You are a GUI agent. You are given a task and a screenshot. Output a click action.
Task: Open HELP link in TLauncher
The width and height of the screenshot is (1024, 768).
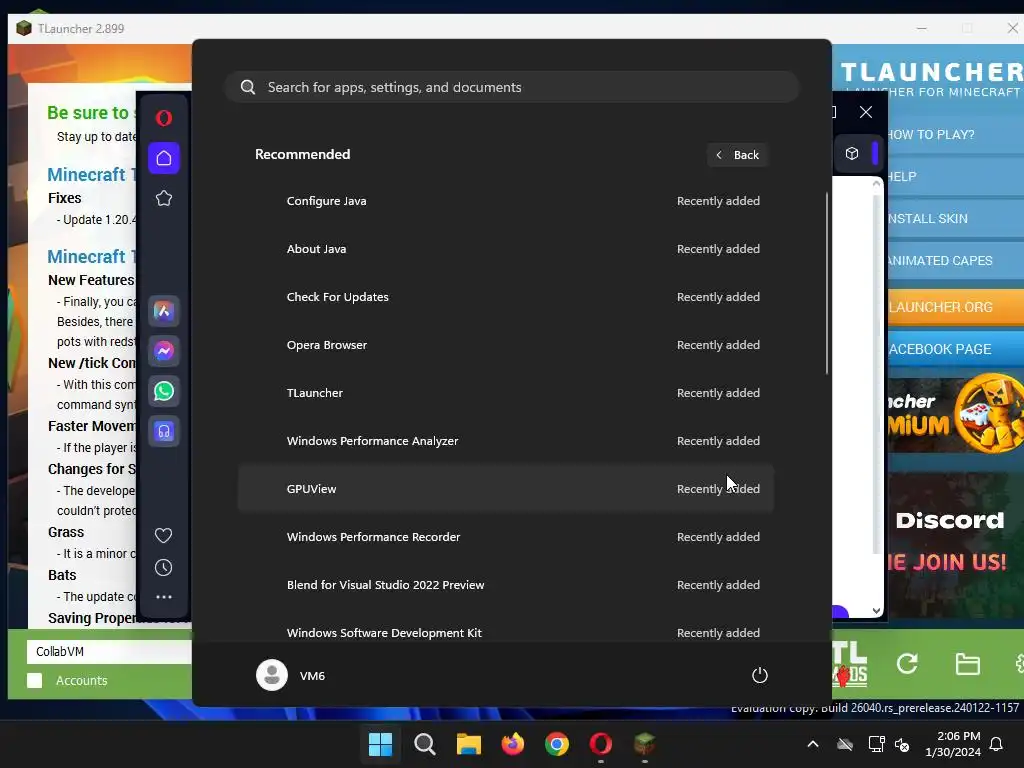(x=955, y=176)
